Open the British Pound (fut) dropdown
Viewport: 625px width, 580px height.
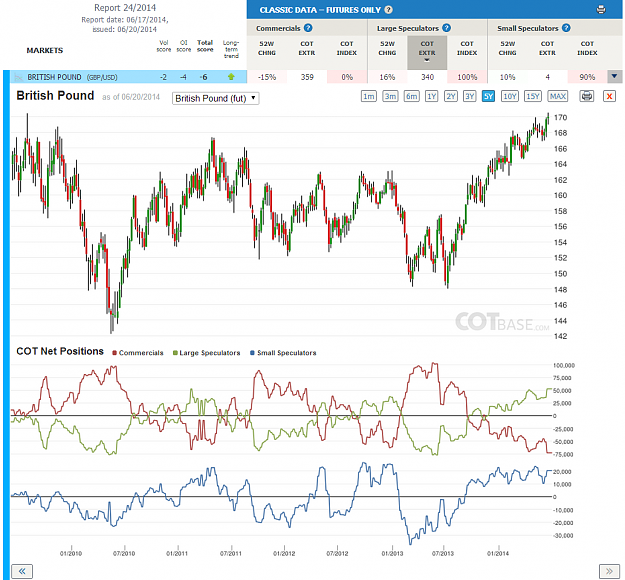tap(216, 98)
